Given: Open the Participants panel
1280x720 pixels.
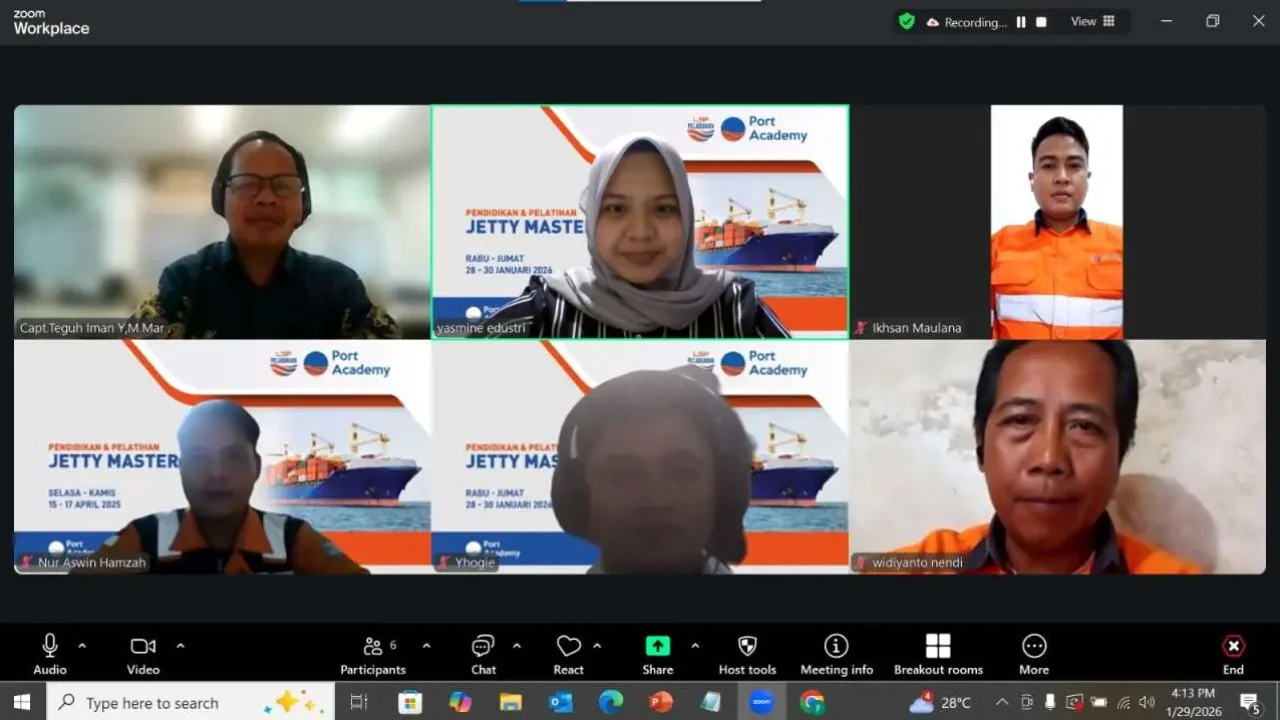Looking at the screenshot, I should 373,655.
